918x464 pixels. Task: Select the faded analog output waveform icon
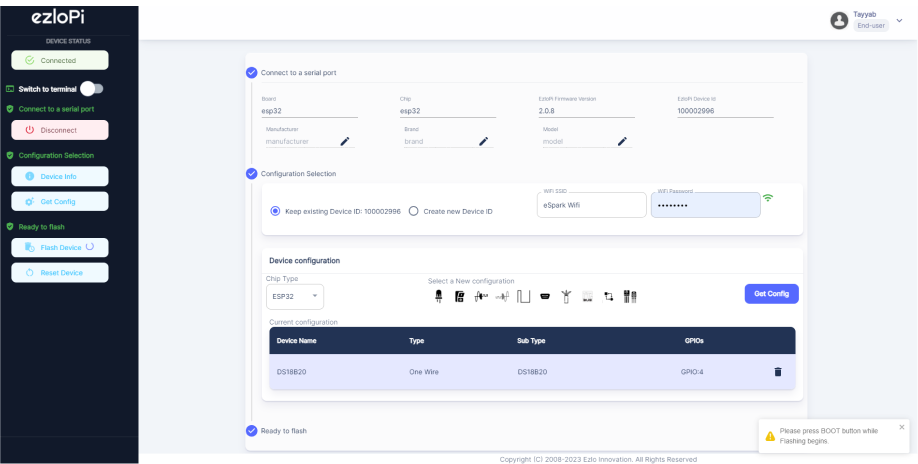(x=502, y=297)
